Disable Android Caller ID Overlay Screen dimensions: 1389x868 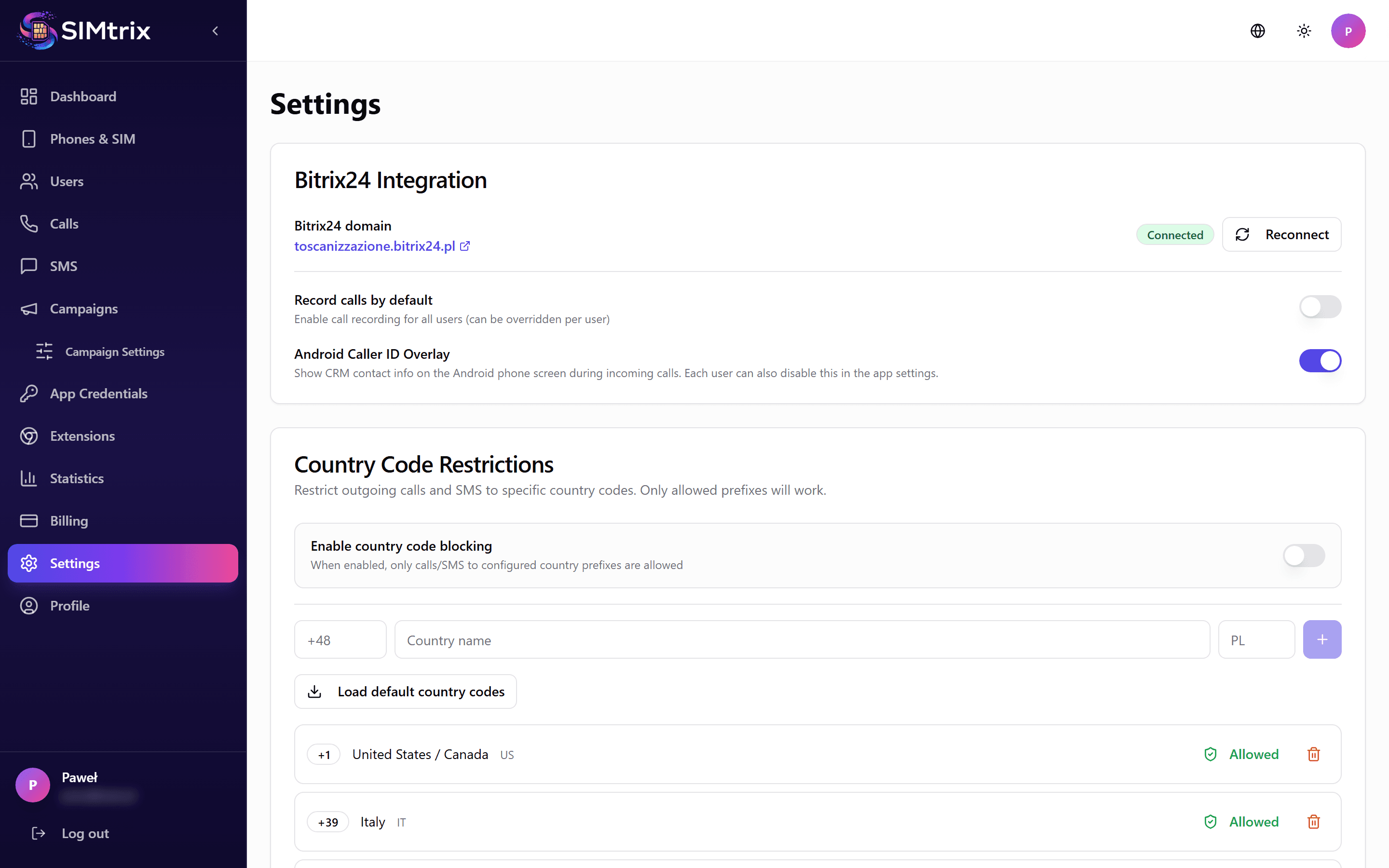(1320, 361)
